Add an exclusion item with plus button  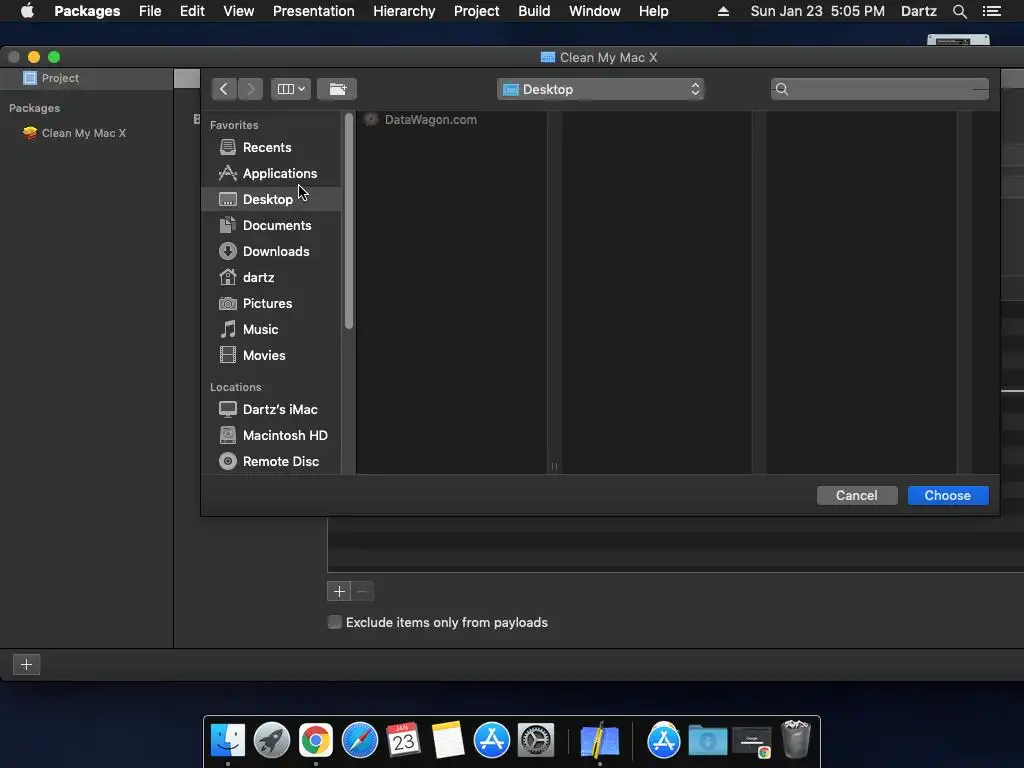click(x=339, y=592)
